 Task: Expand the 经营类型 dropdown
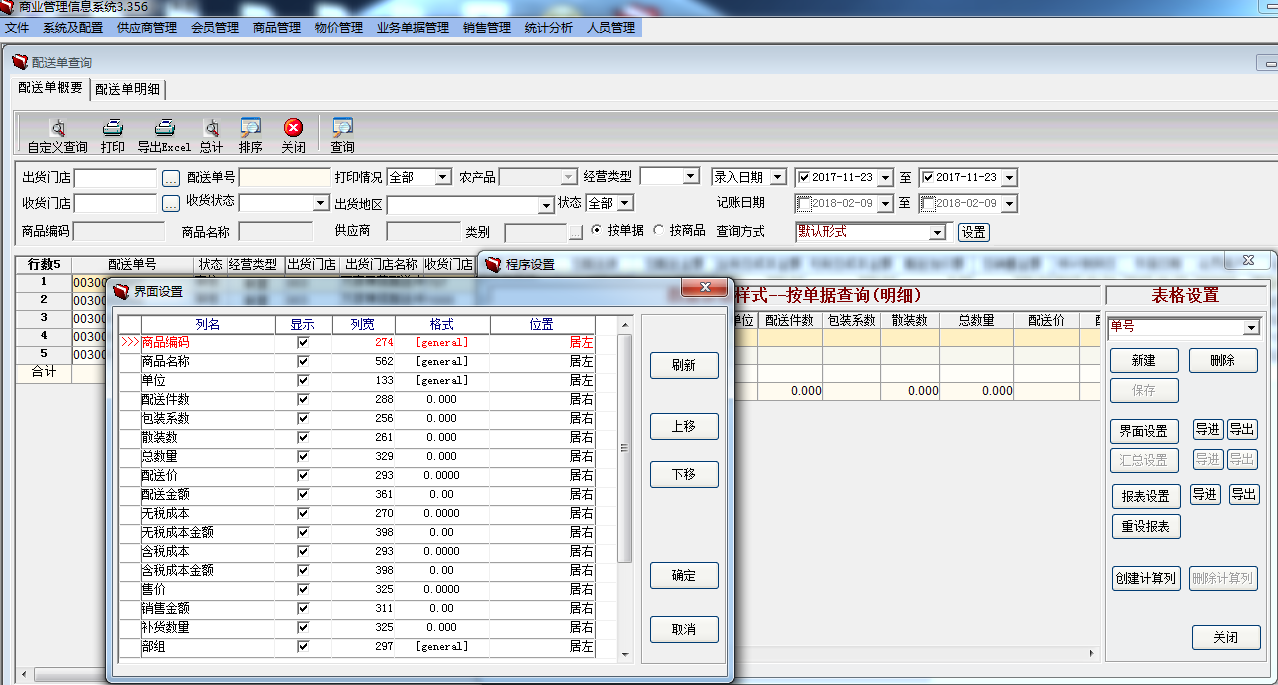point(690,176)
